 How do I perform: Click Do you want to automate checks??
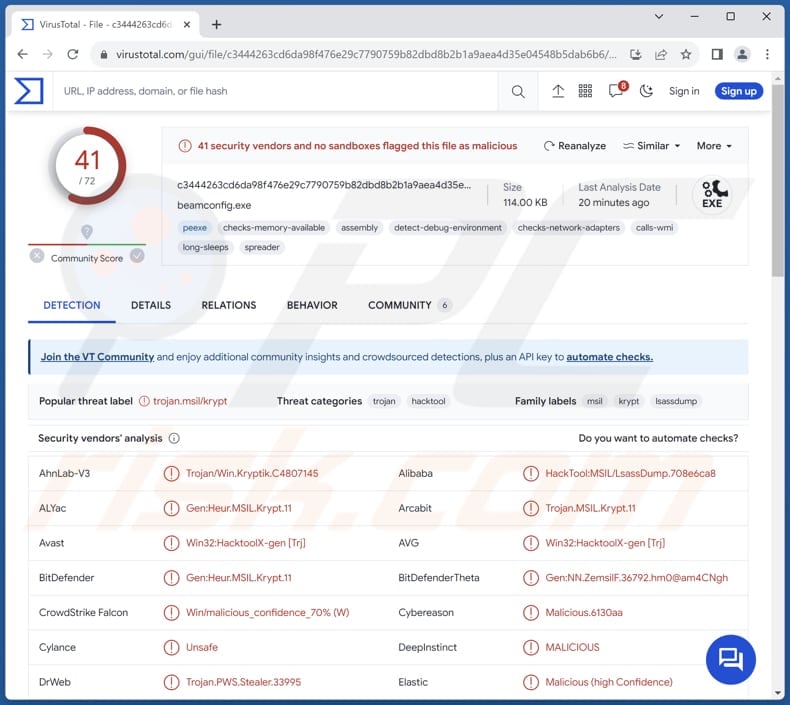coord(658,438)
